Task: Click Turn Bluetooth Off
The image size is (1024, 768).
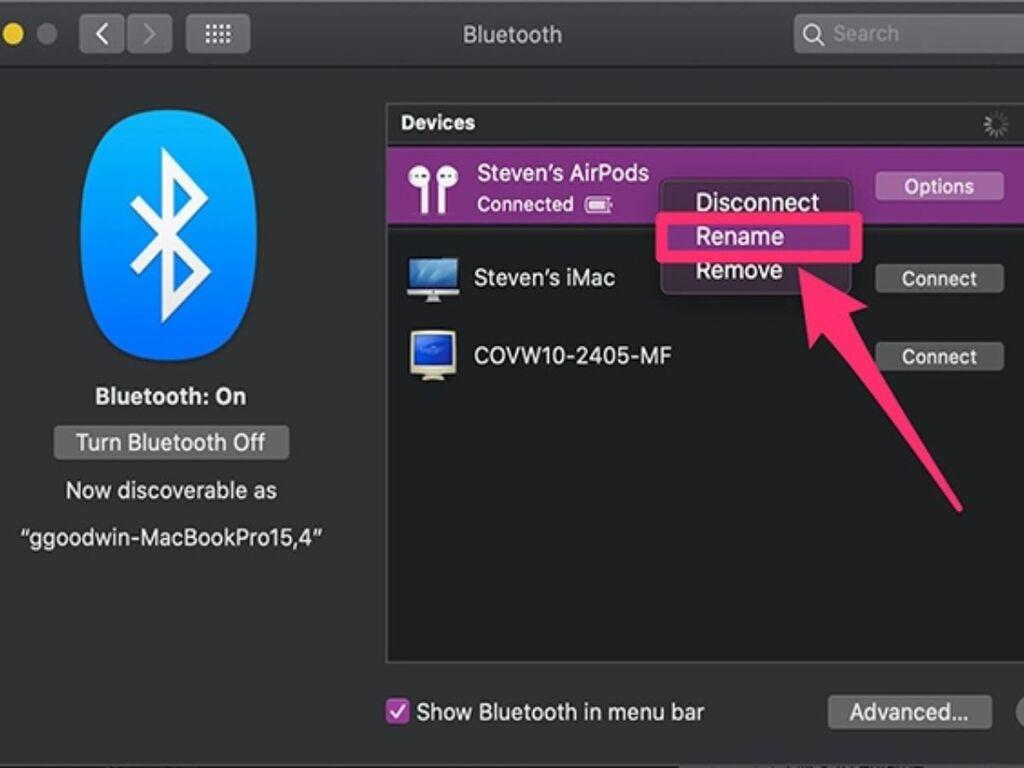Action: (170, 442)
